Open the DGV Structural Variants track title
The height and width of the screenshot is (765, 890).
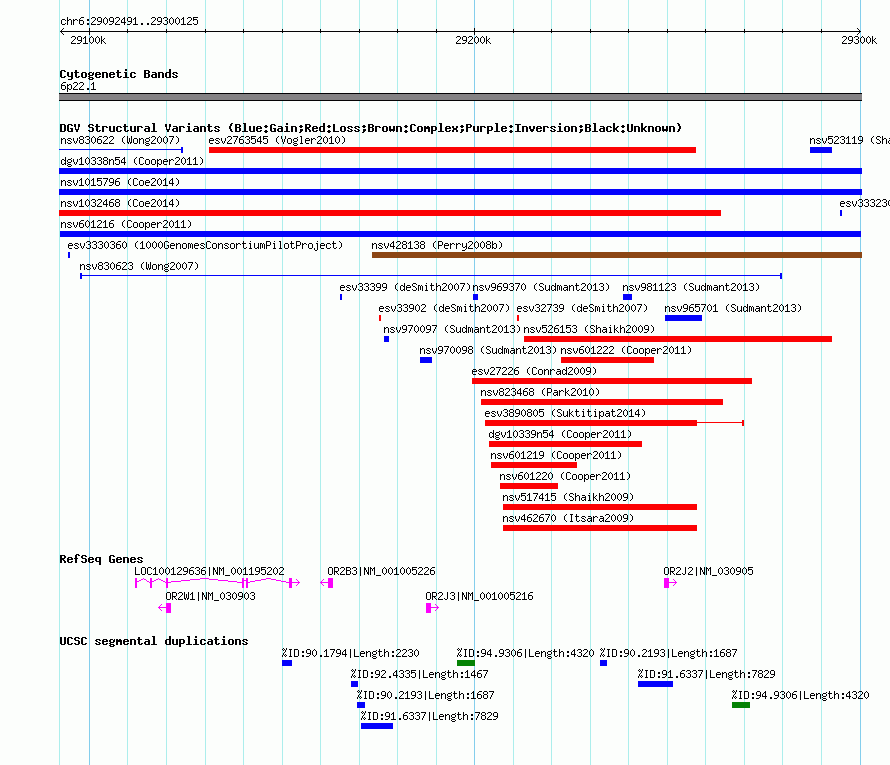click(370, 128)
